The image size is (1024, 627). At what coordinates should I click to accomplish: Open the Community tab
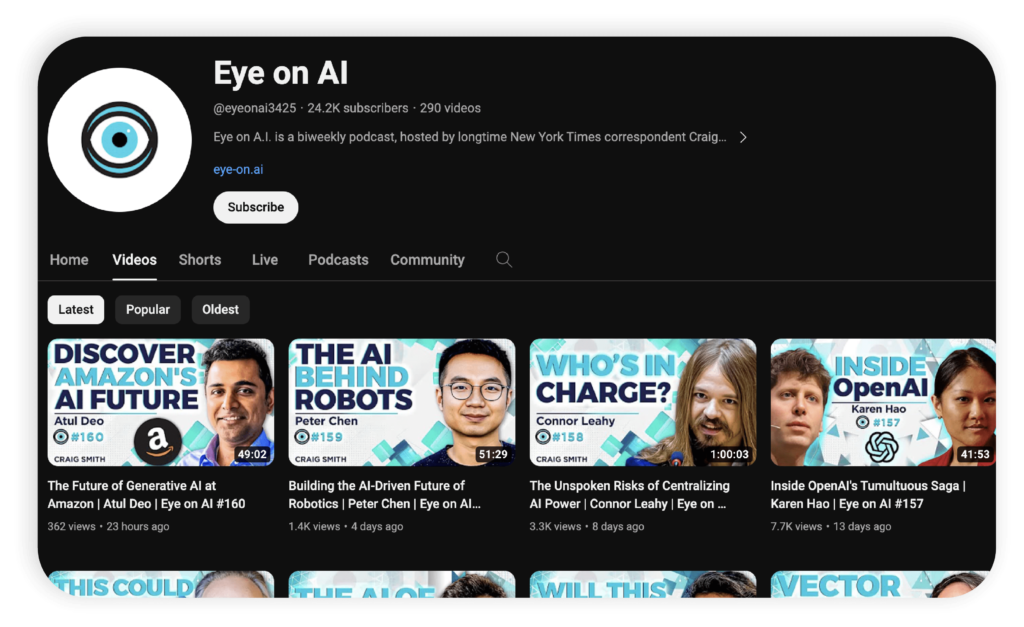(x=427, y=260)
